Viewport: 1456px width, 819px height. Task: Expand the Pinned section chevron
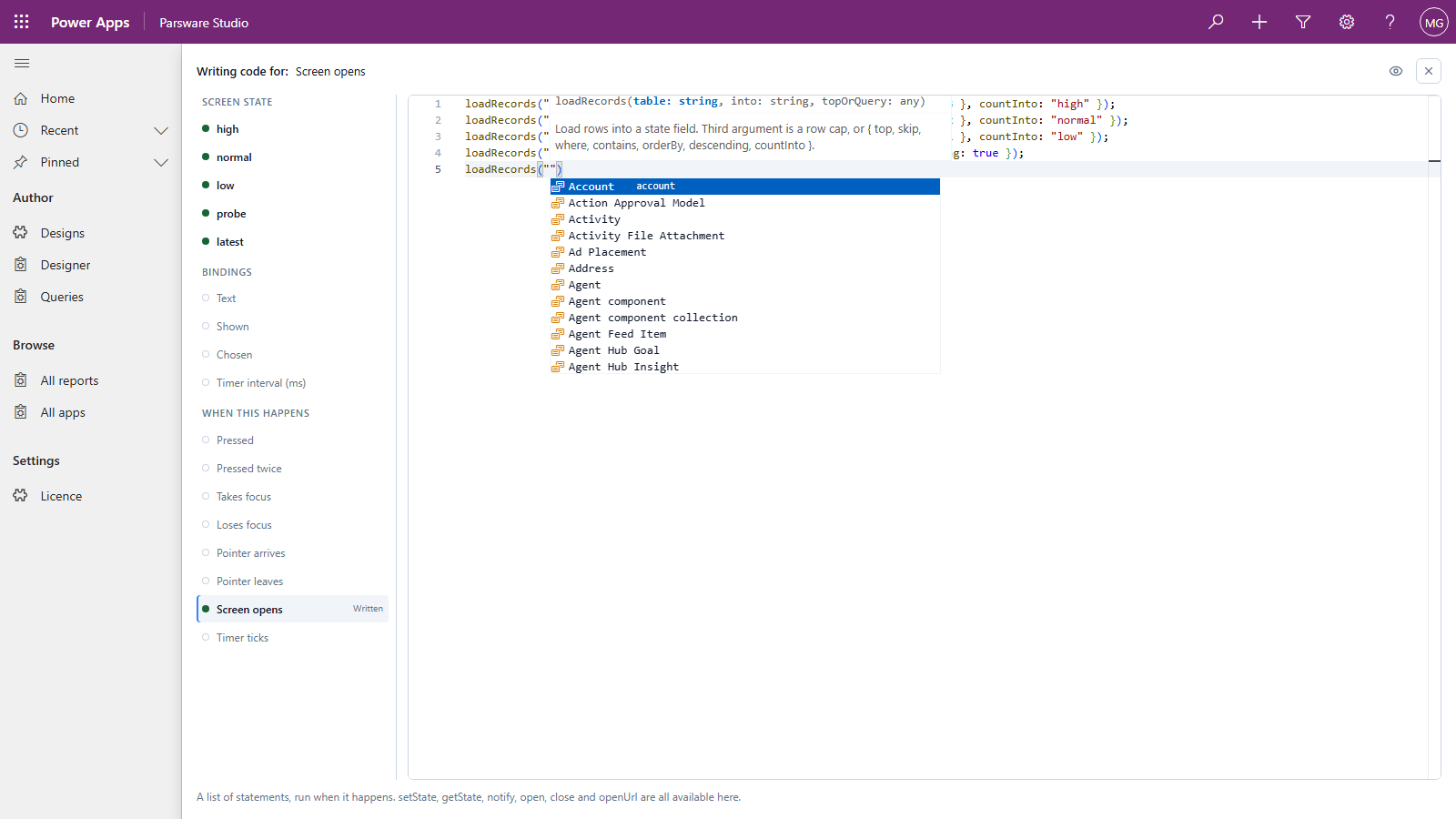[x=161, y=162]
